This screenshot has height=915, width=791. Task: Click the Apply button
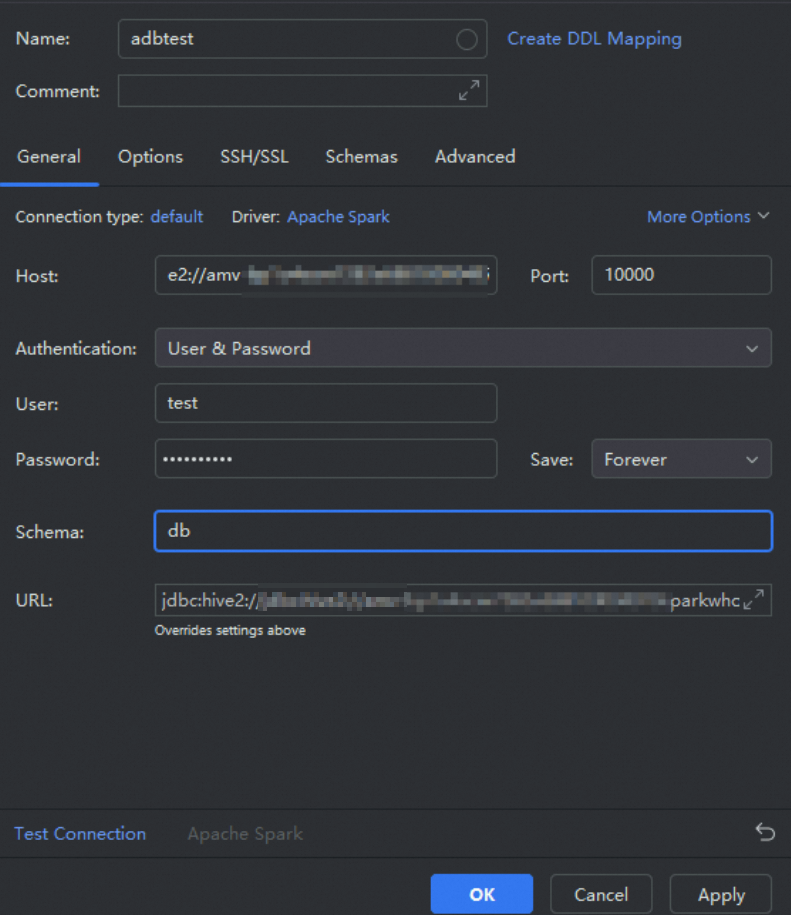[721, 894]
